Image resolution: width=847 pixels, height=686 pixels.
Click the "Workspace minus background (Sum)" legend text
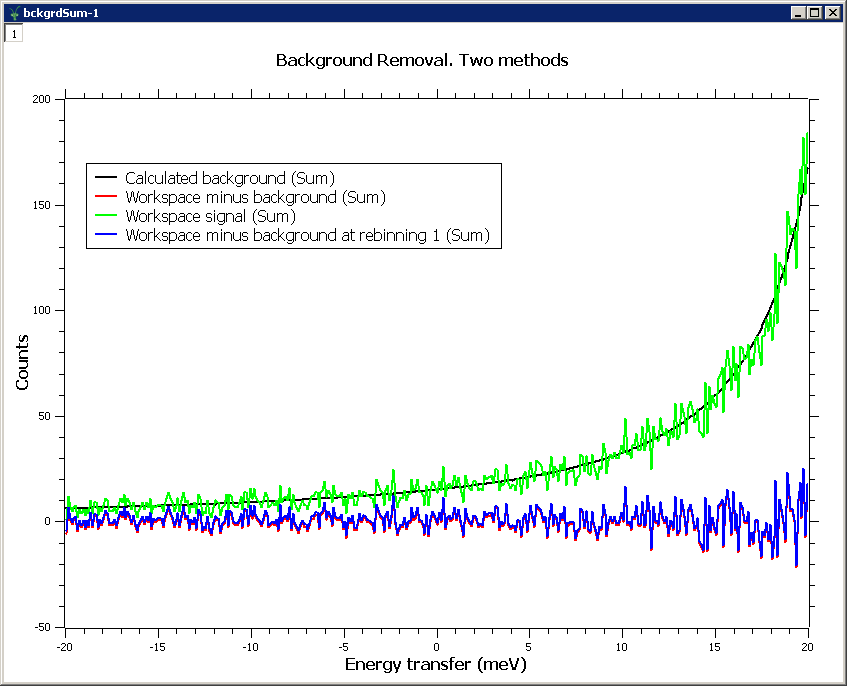pyautogui.click(x=255, y=198)
